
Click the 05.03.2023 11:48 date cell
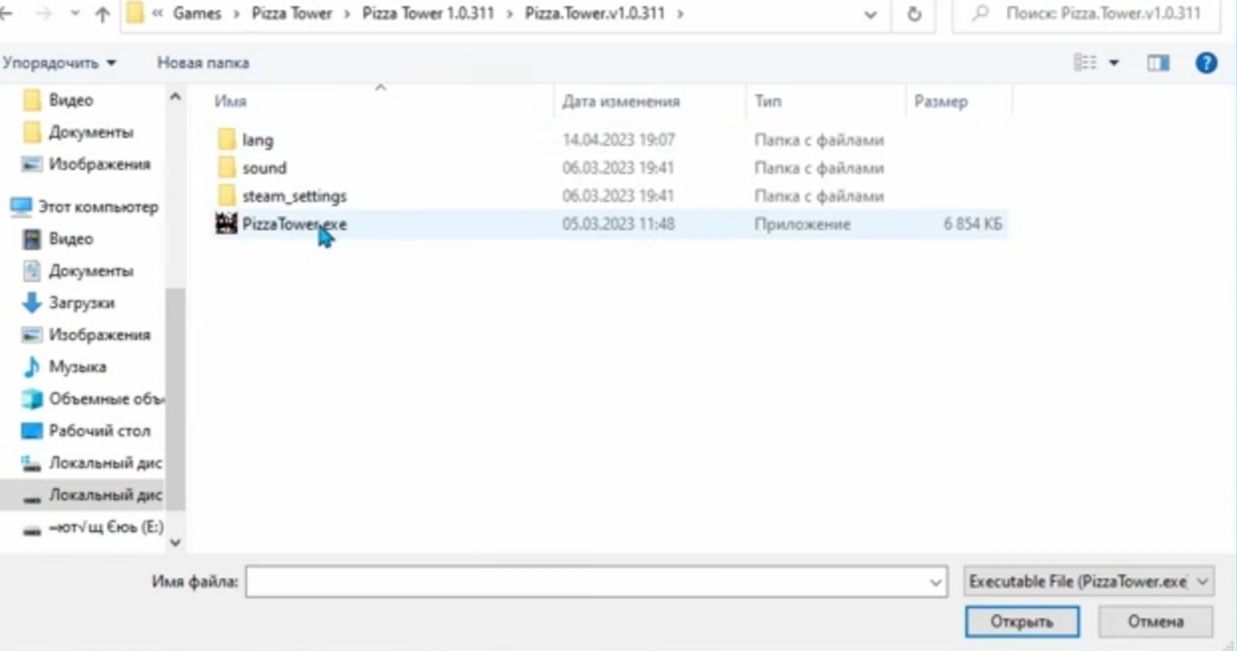[x=618, y=224]
